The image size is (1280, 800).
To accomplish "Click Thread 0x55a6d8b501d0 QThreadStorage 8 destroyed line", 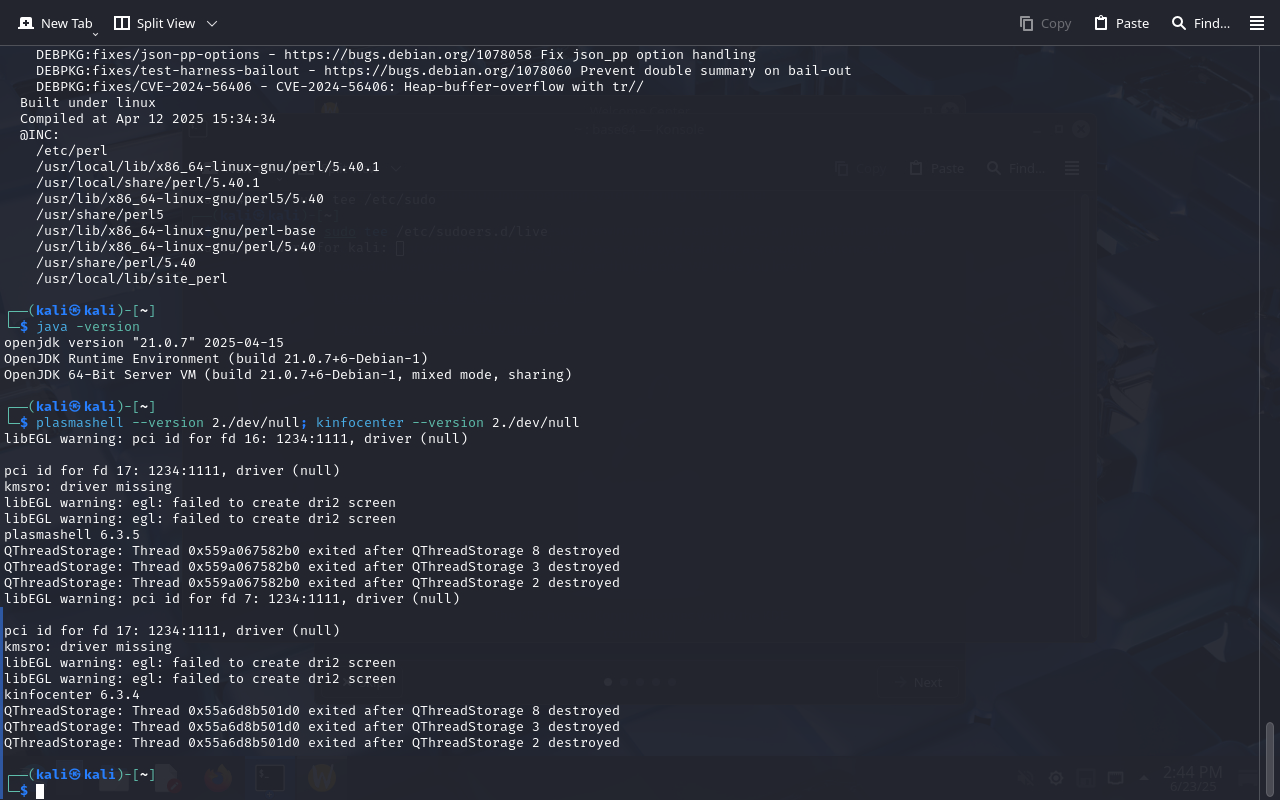I will point(312,711).
